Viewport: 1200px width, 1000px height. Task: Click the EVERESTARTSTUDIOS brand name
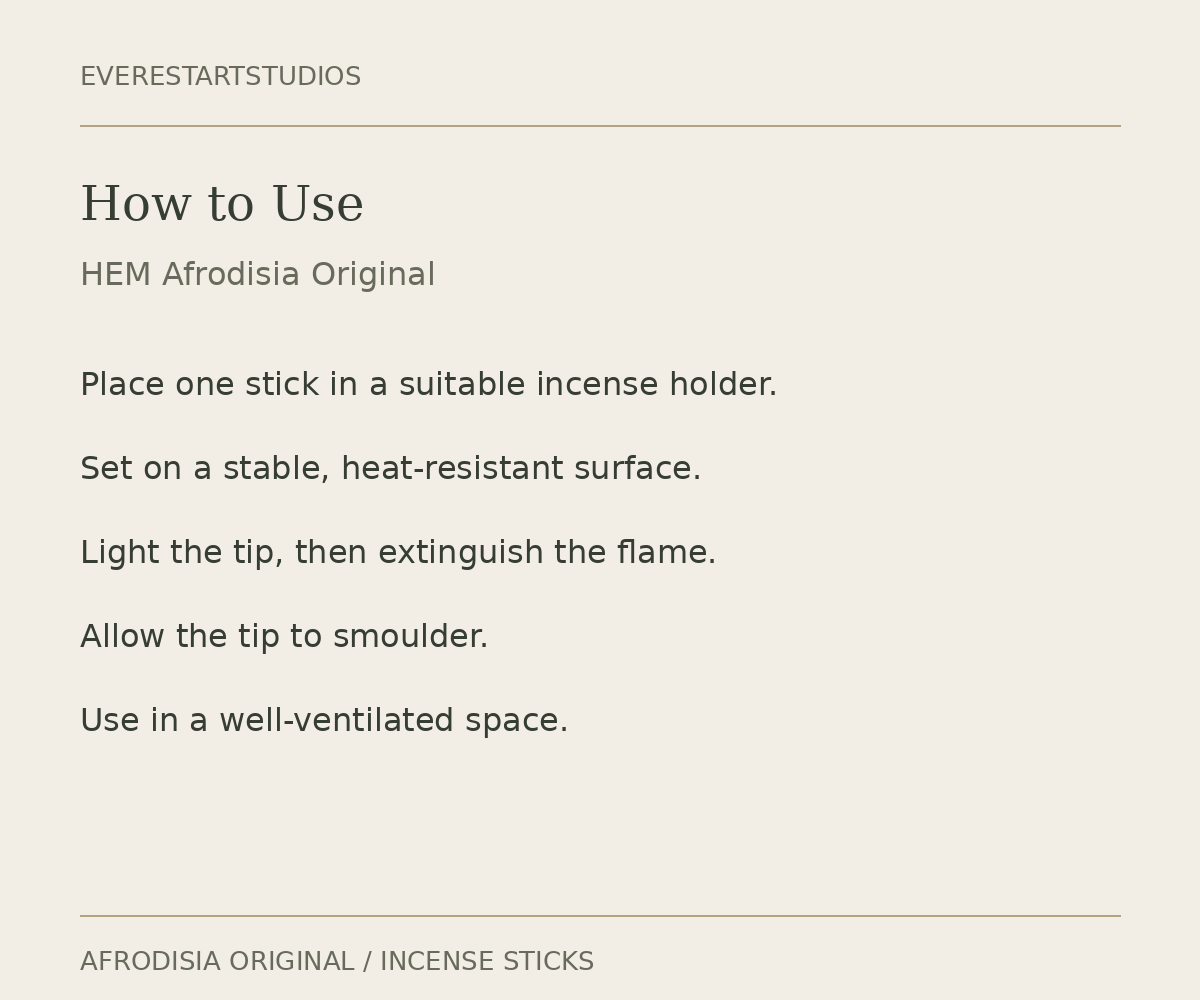[x=220, y=77]
